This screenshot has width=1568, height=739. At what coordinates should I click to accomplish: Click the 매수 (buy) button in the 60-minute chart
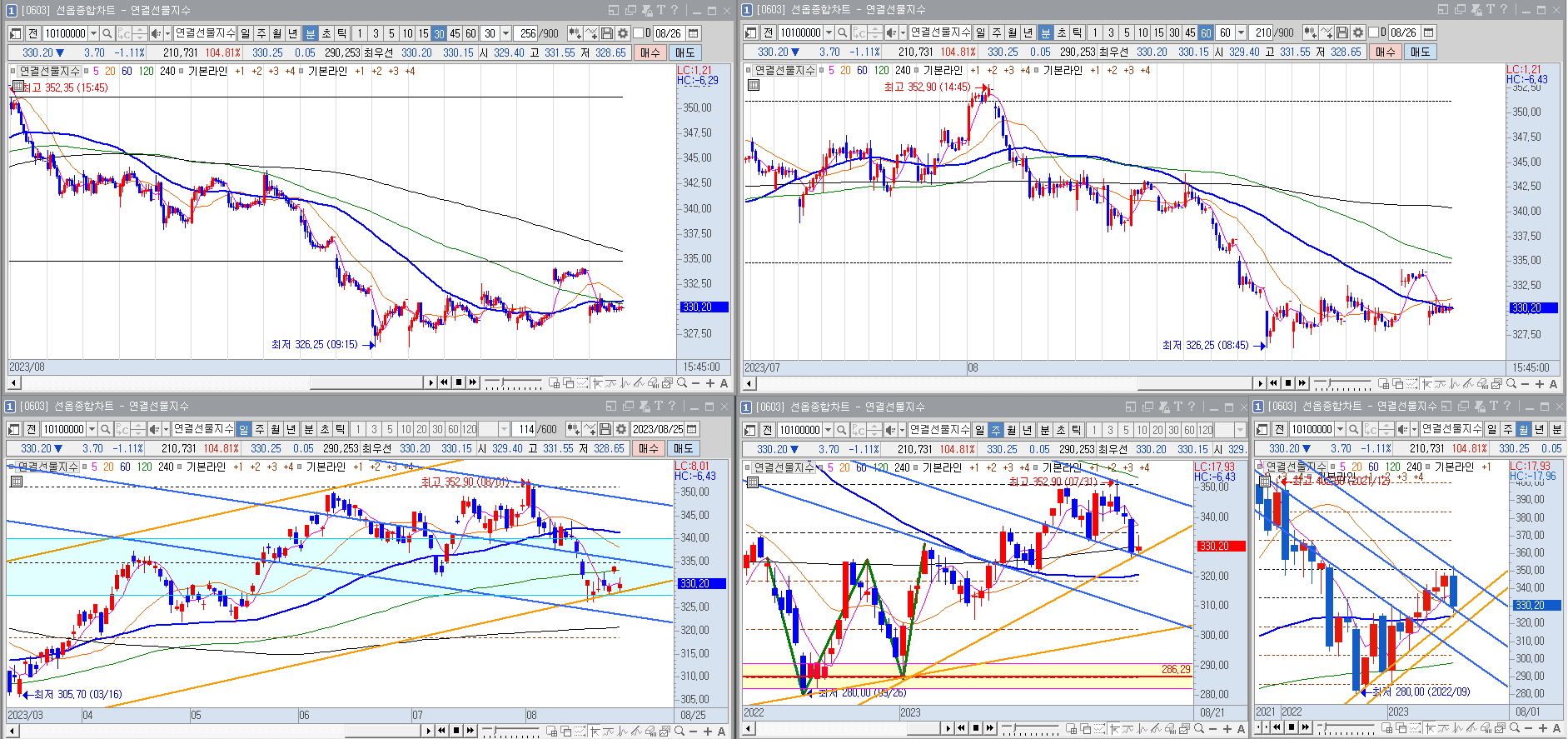click(x=1386, y=52)
